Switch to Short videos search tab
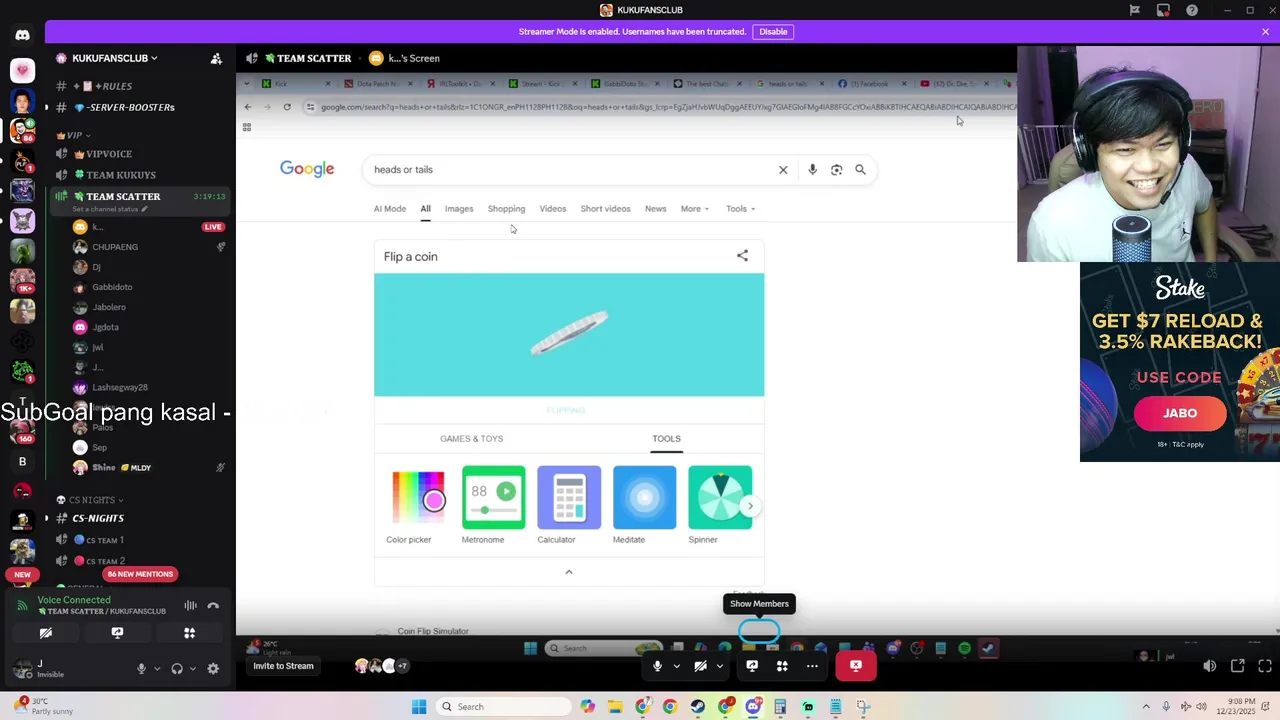 click(605, 209)
